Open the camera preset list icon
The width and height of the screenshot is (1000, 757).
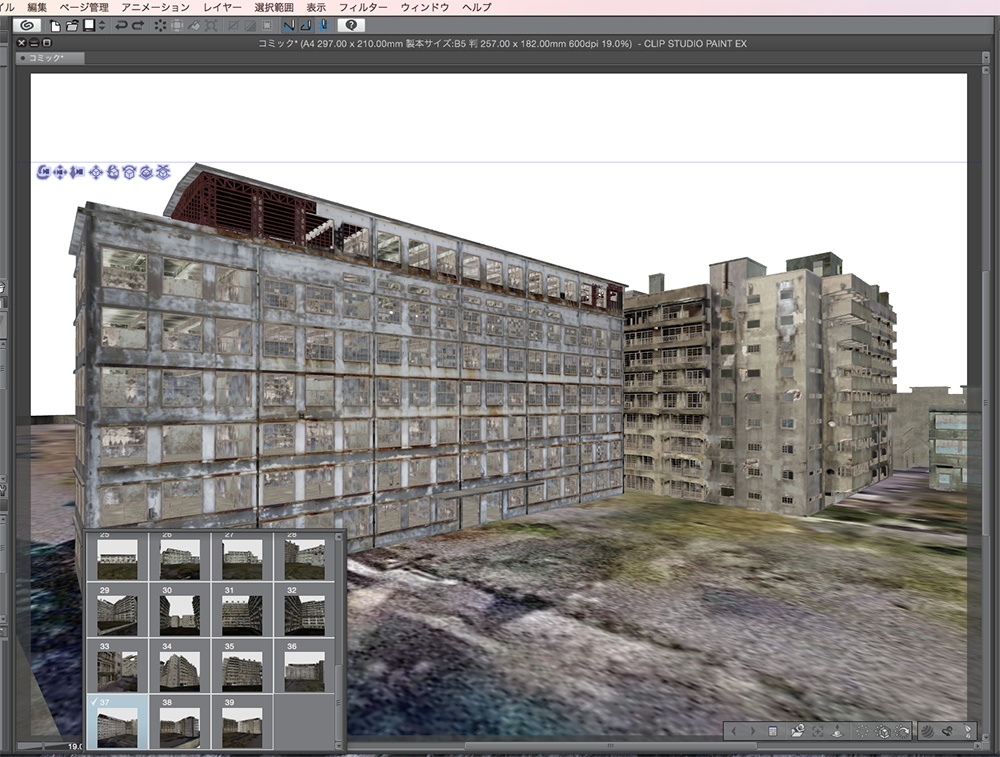[798, 732]
